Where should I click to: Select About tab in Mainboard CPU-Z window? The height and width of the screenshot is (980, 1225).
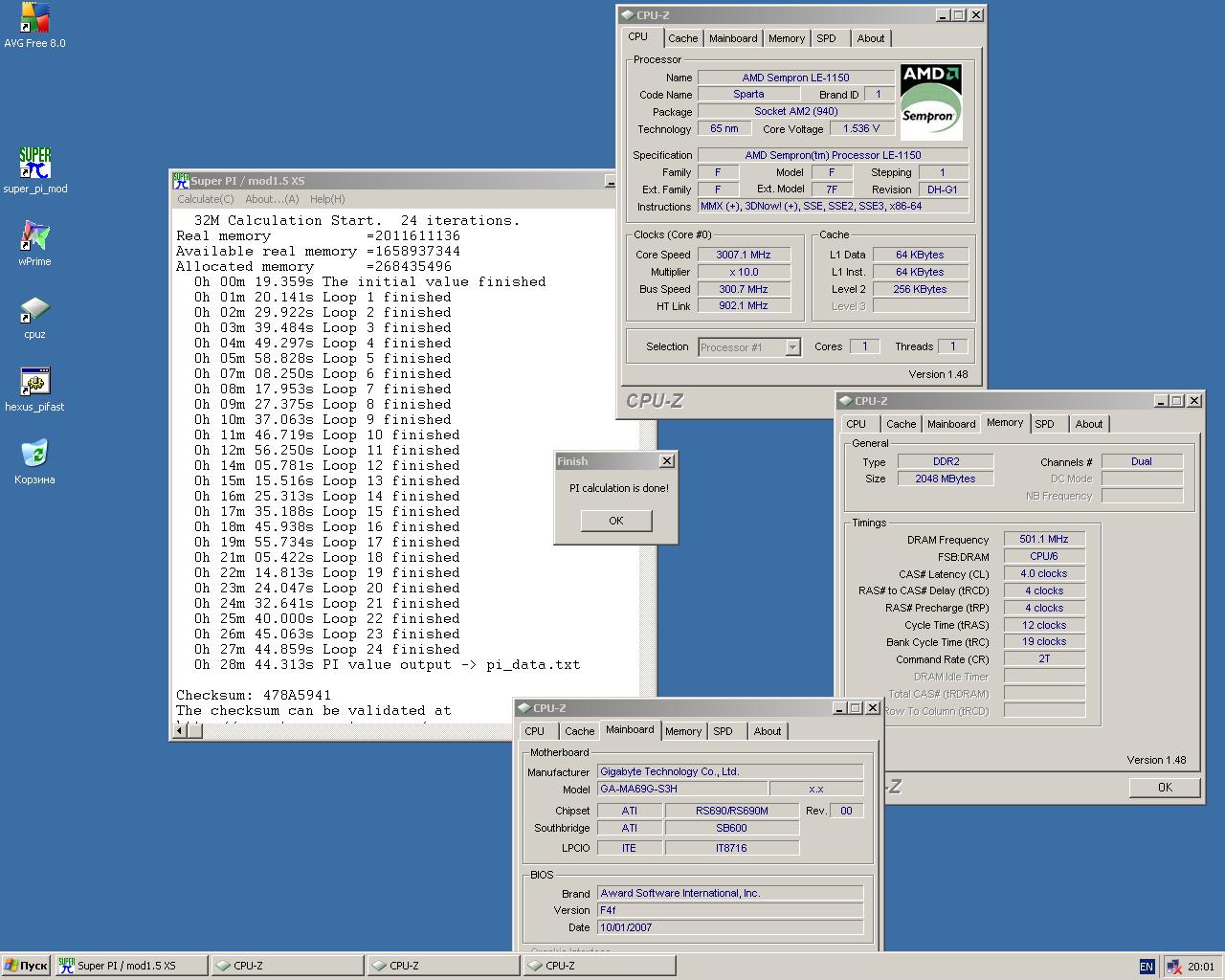point(768,731)
